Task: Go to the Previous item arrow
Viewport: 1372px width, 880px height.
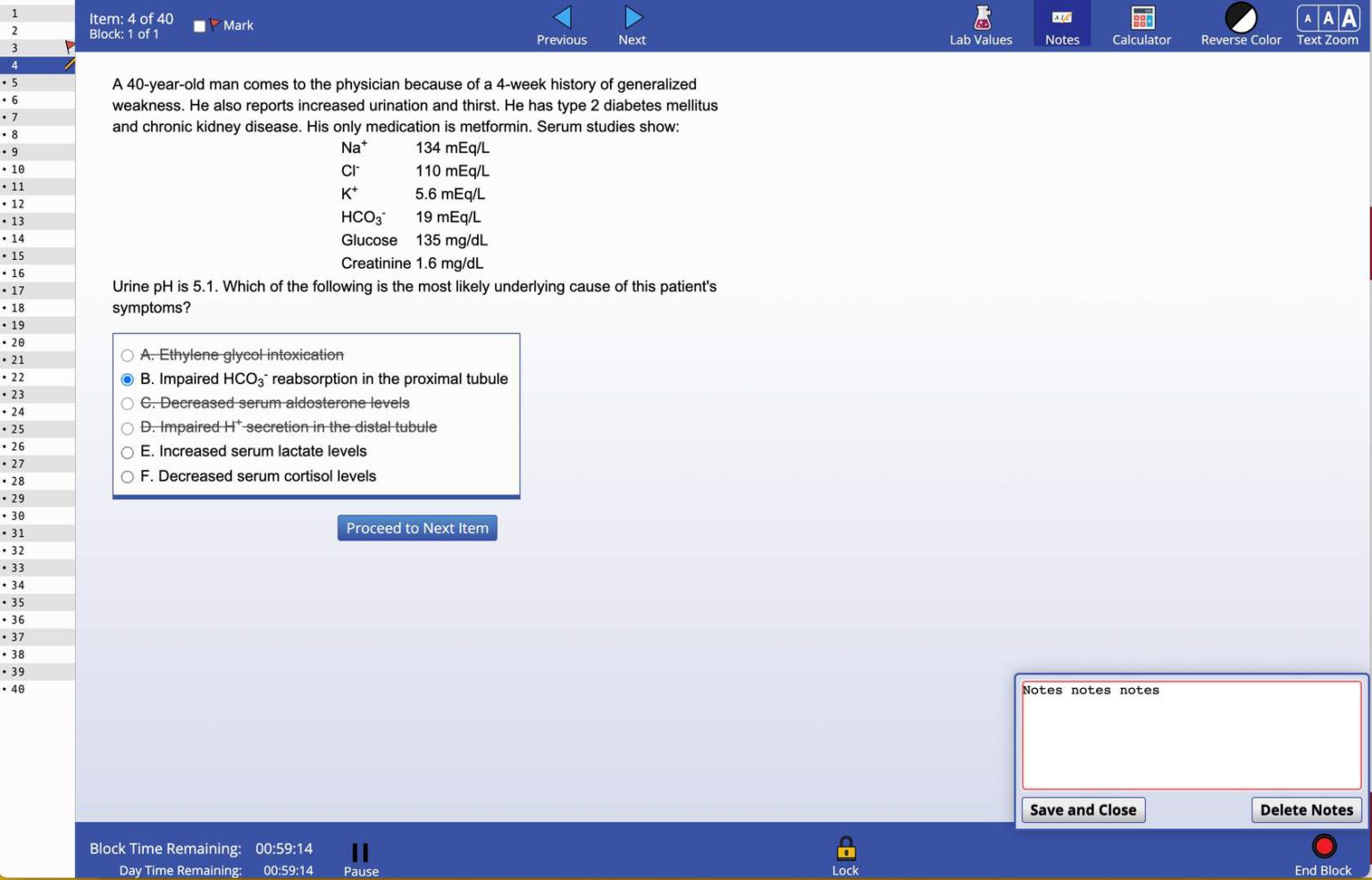Action: [562, 18]
